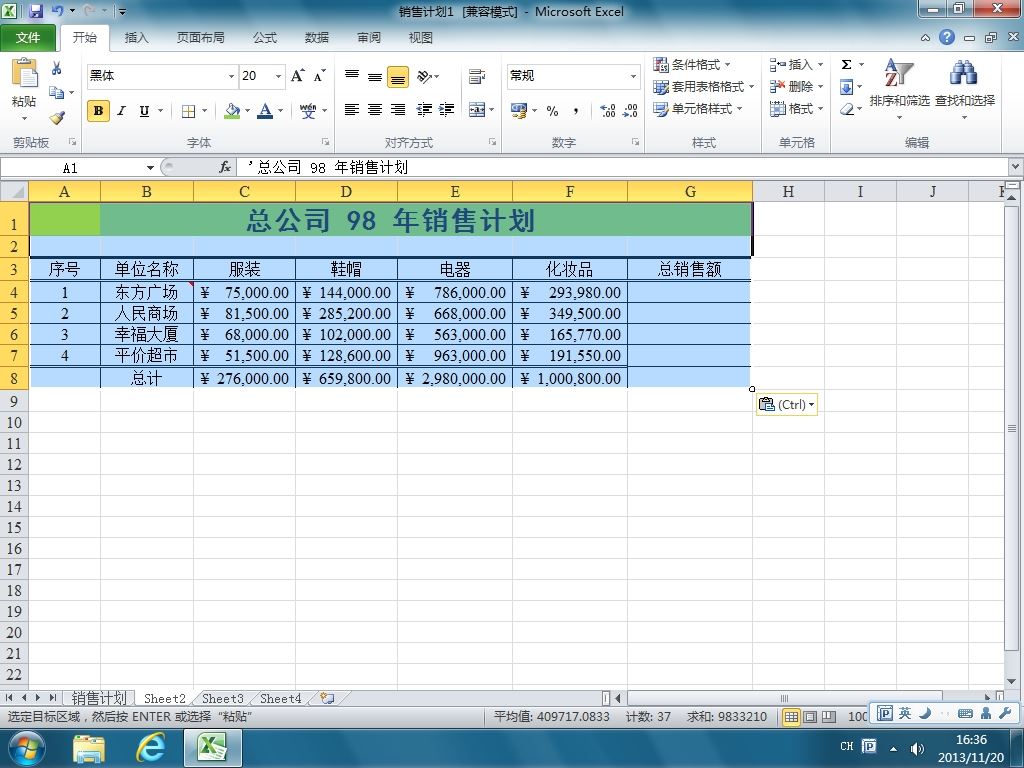Image resolution: width=1024 pixels, height=768 pixels.
Task: Open the File (文件) tab
Action: point(28,38)
